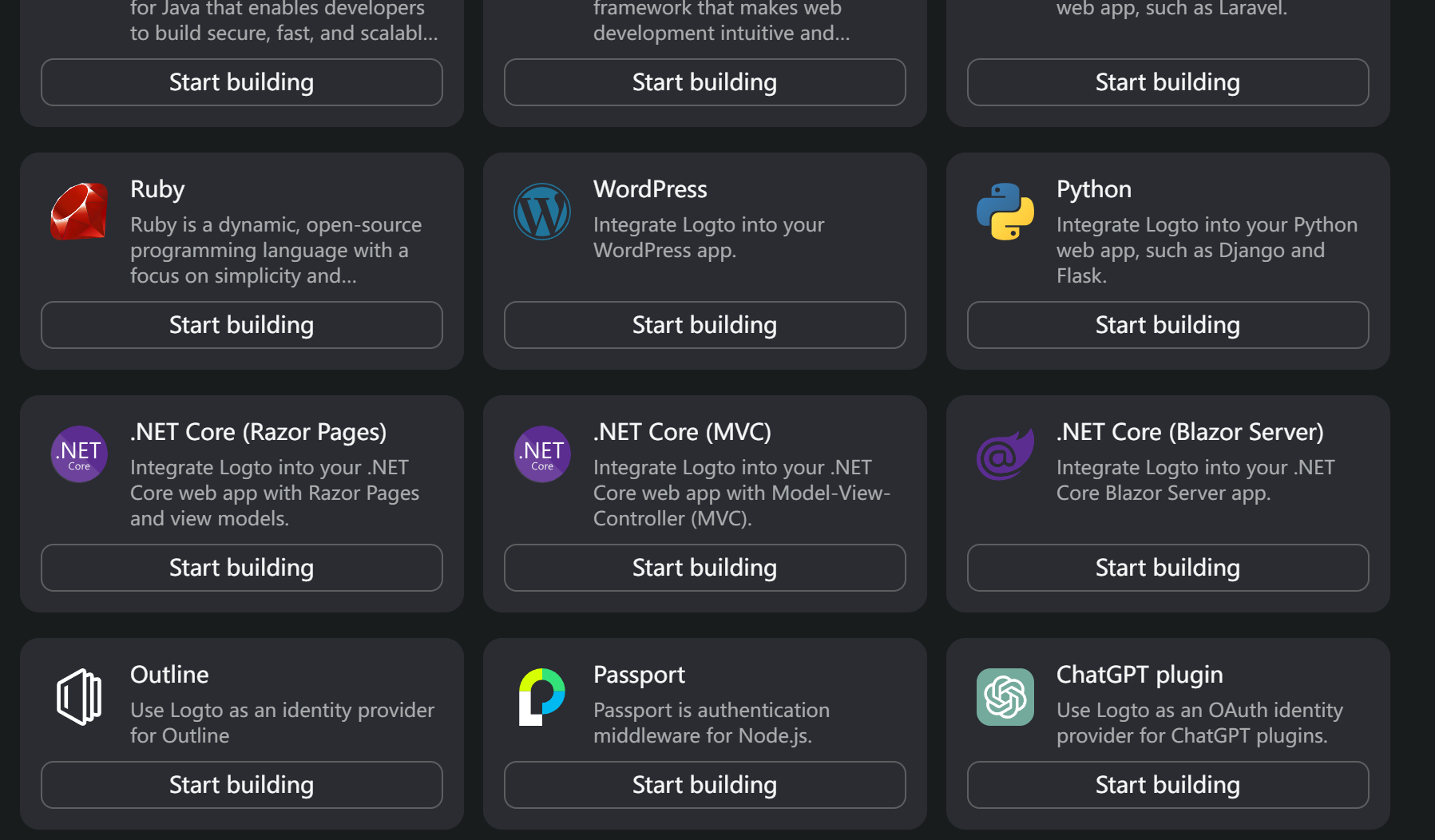Start building the Outline integration
This screenshot has width=1435, height=840.
[242, 785]
